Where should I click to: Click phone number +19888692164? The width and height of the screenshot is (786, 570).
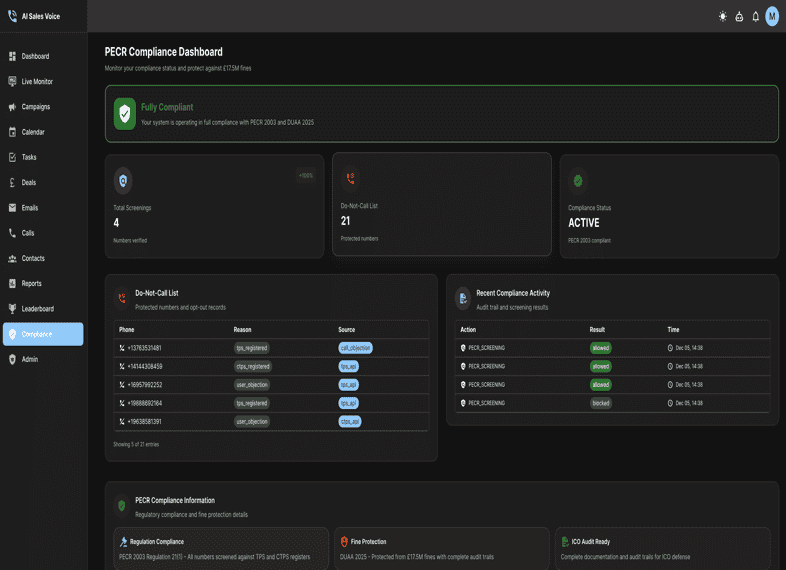145,403
